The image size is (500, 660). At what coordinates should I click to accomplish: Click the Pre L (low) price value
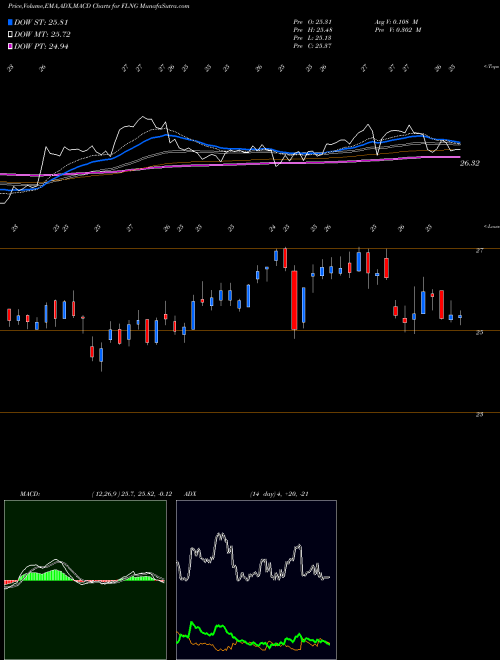tap(313, 37)
